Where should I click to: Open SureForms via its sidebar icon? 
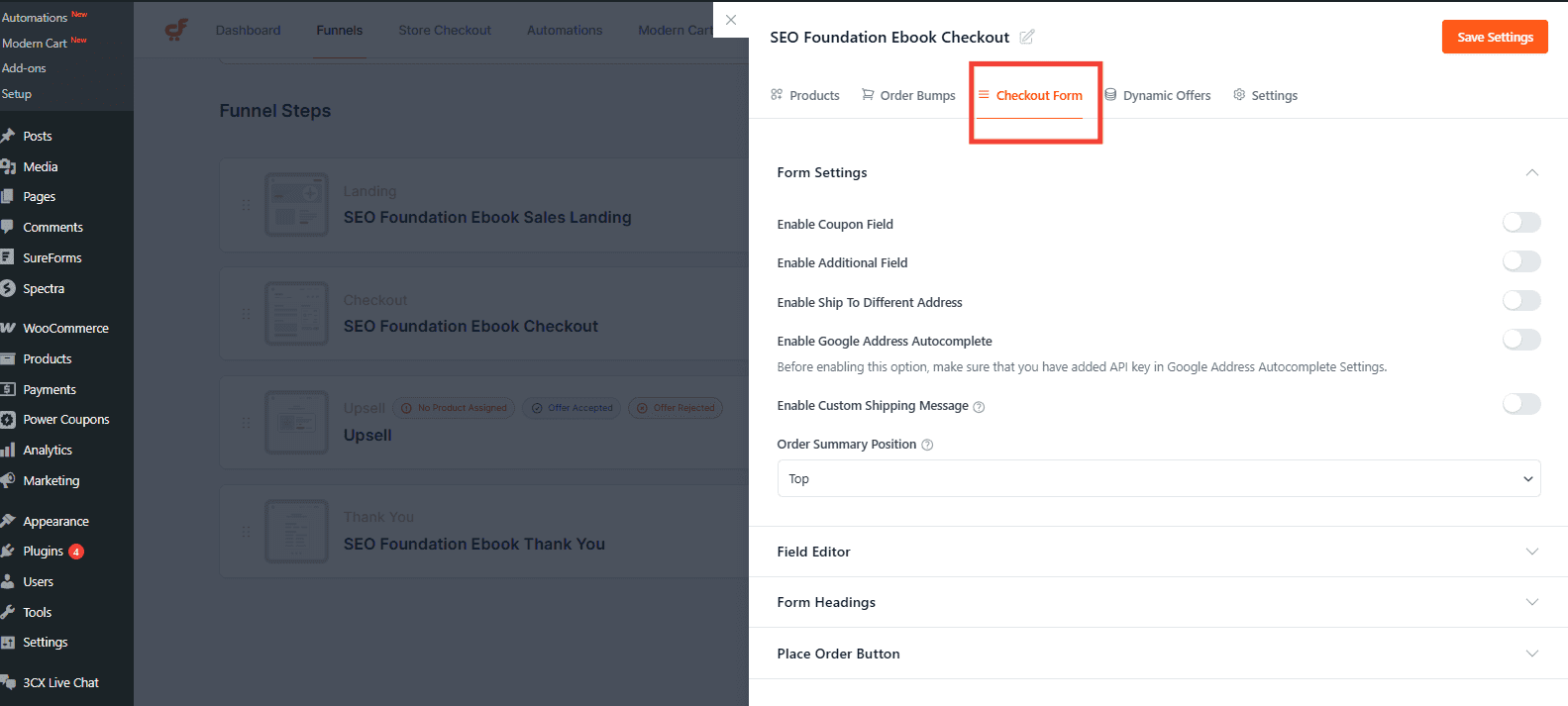(x=12, y=257)
